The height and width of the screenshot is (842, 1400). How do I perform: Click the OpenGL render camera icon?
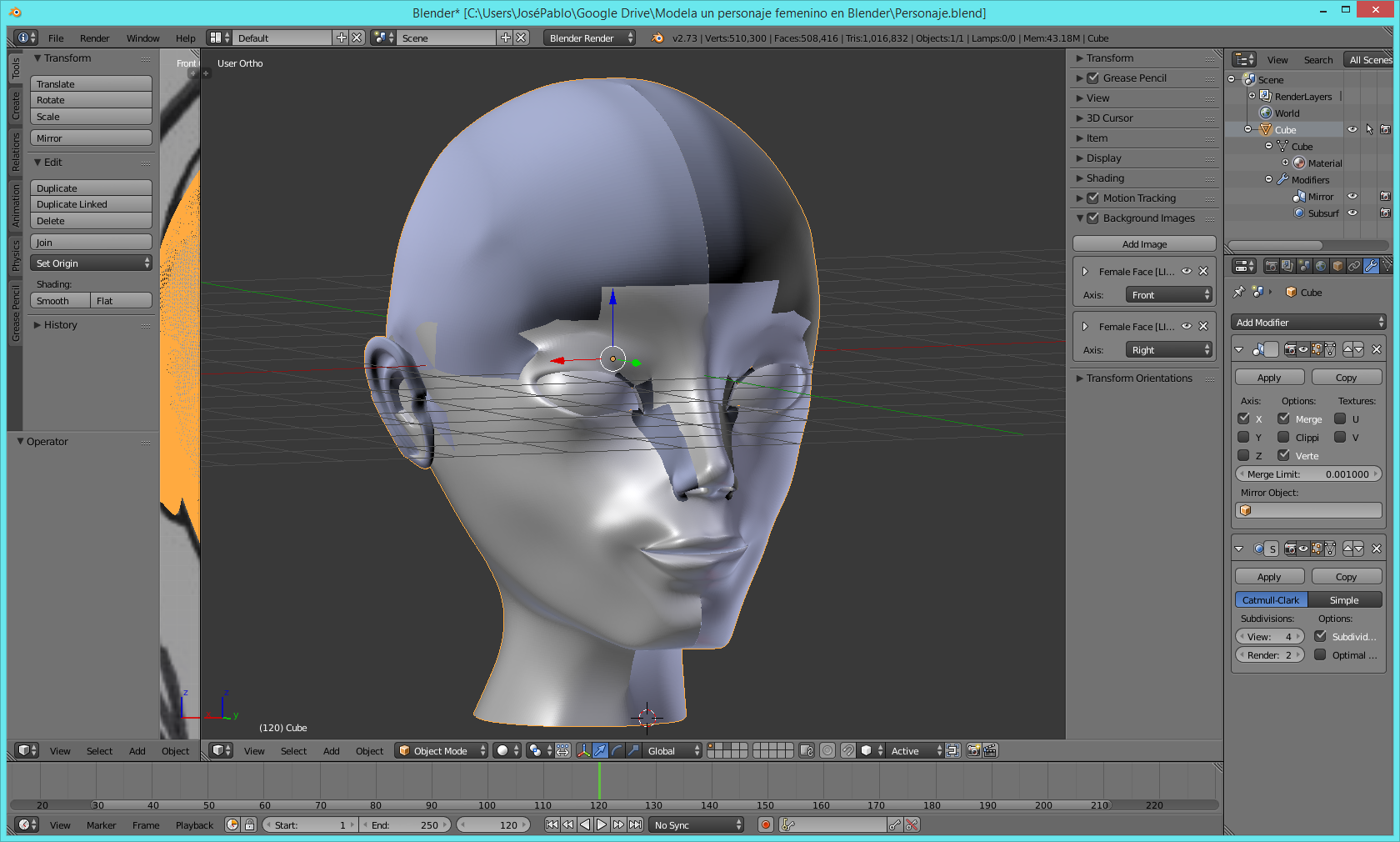click(x=972, y=751)
